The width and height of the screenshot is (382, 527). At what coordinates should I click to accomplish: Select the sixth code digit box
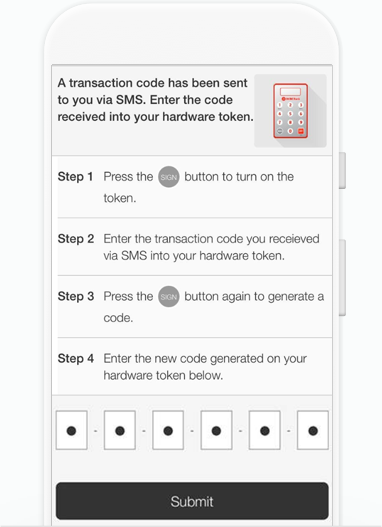(x=313, y=430)
